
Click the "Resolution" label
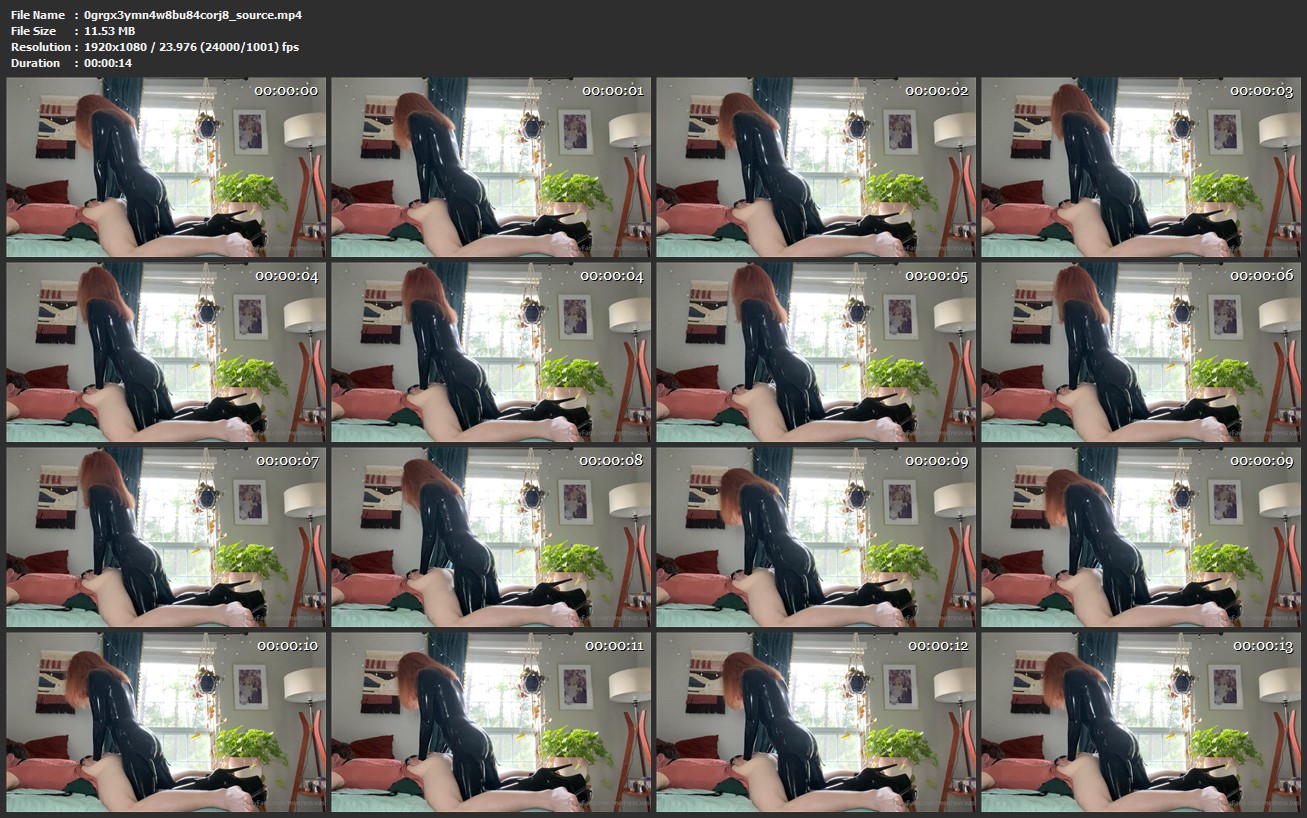point(41,47)
